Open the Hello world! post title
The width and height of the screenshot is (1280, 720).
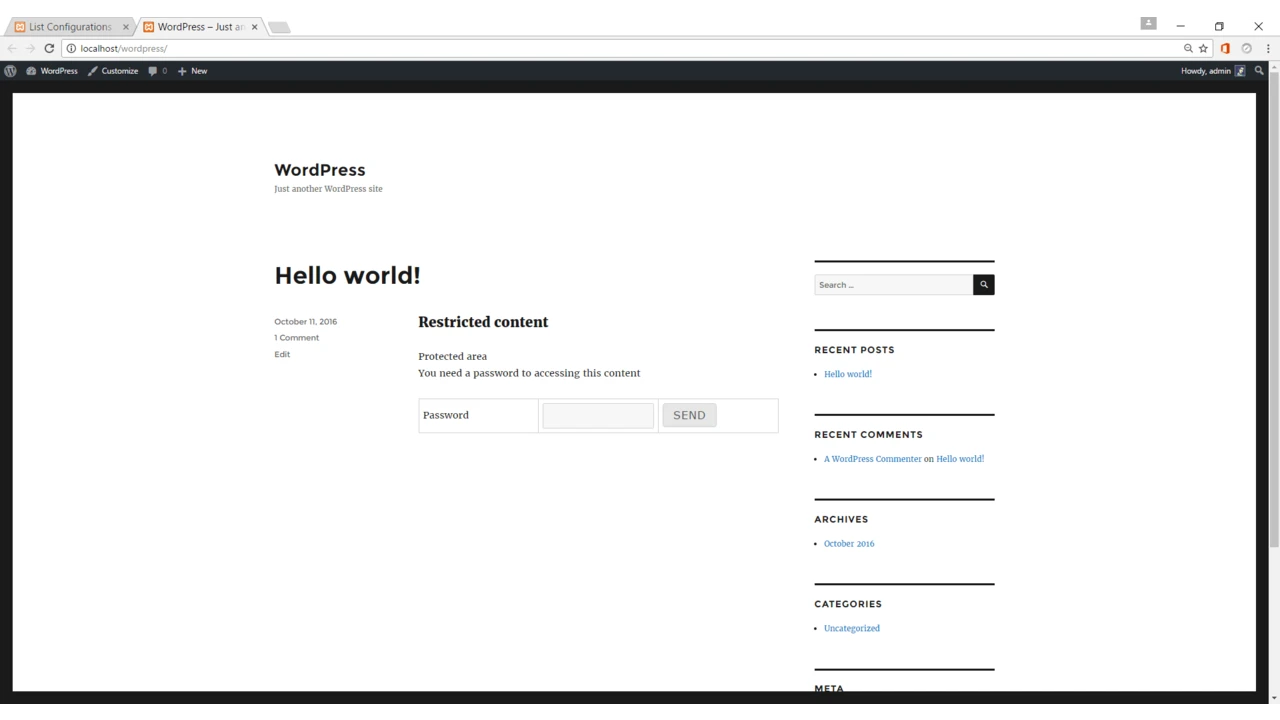pyautogui.click(x=347, y=275)
